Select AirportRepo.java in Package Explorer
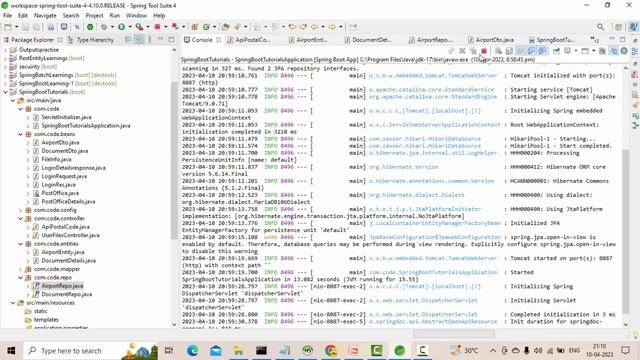This screenshot has width=640, height=360. 62,286
